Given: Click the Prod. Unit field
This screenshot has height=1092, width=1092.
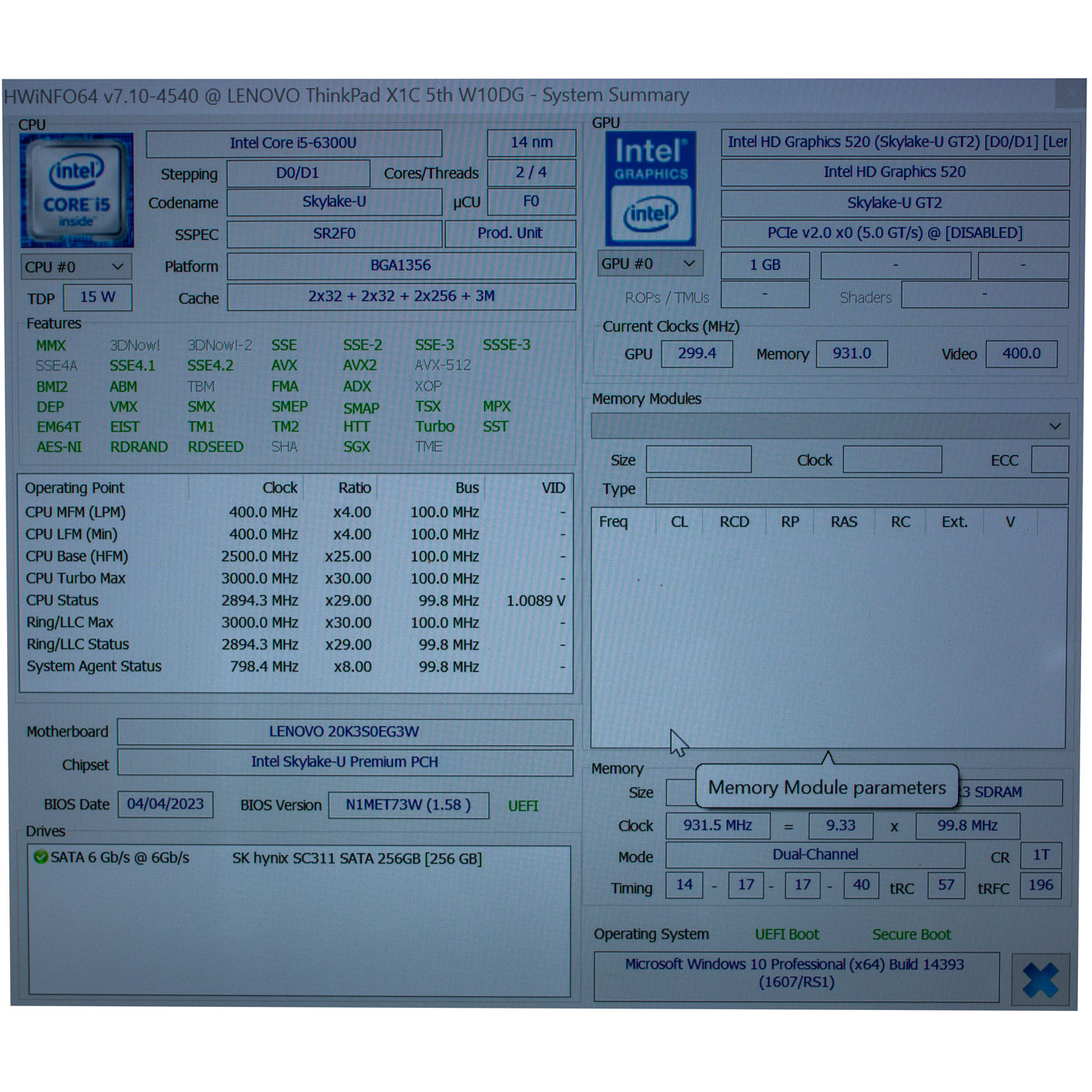Looking at the screenshot, I should coord(510,233).
